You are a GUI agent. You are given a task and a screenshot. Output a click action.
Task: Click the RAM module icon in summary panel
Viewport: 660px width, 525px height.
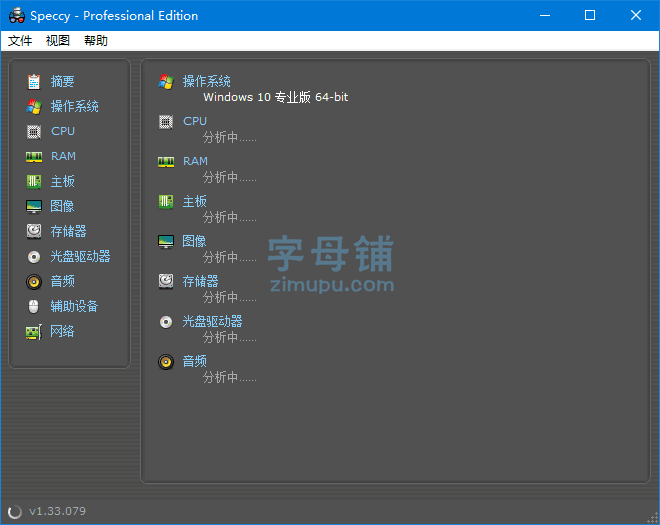[166, 162]
